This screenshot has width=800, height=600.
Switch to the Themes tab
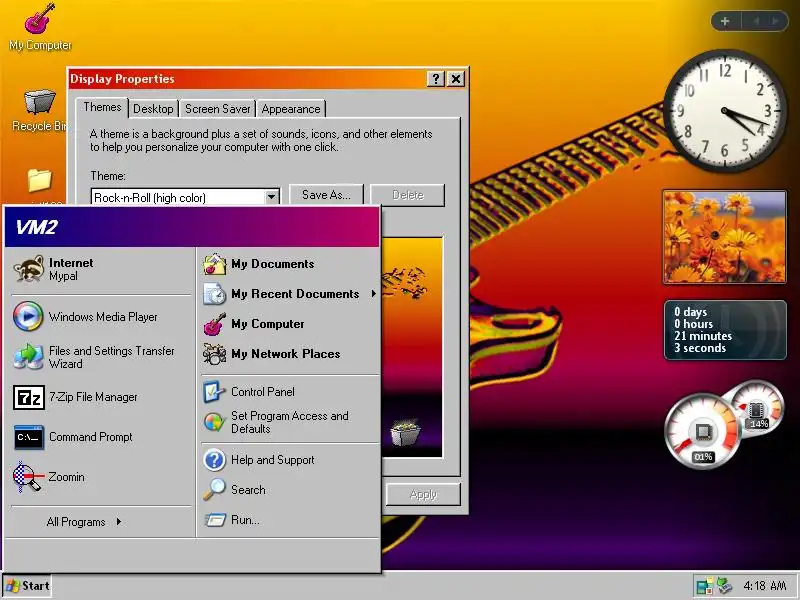(103, 107)
